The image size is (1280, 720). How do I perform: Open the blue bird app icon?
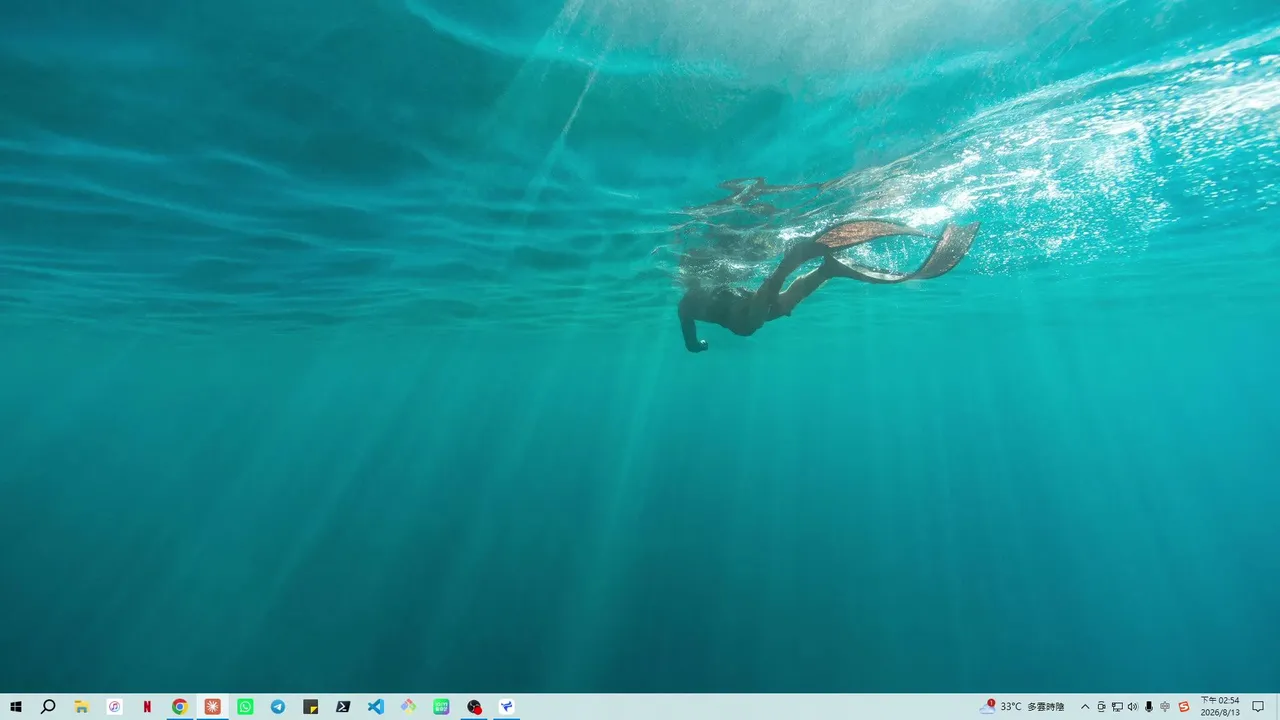click(x=506, y=707)
